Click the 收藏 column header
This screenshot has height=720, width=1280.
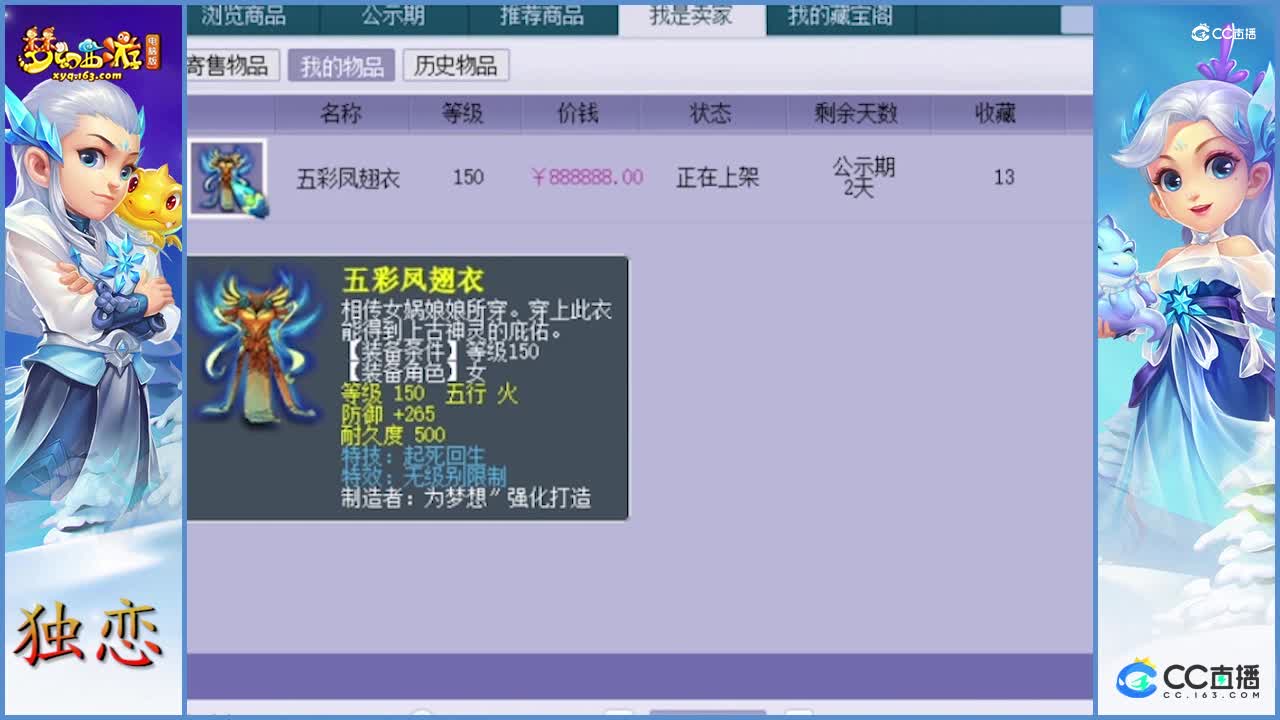pos(996,114)
